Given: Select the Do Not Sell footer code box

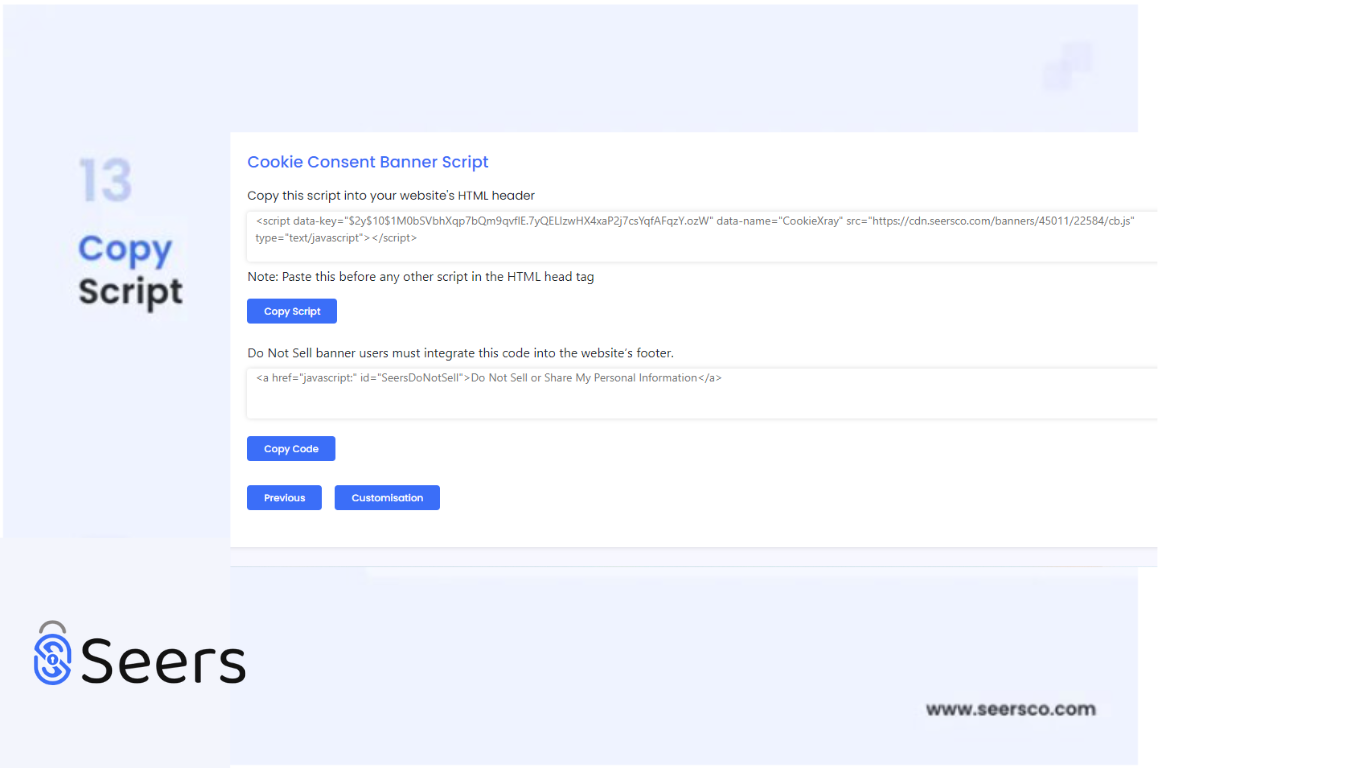Looking at the screenshot, I should [x=702, y=393].
